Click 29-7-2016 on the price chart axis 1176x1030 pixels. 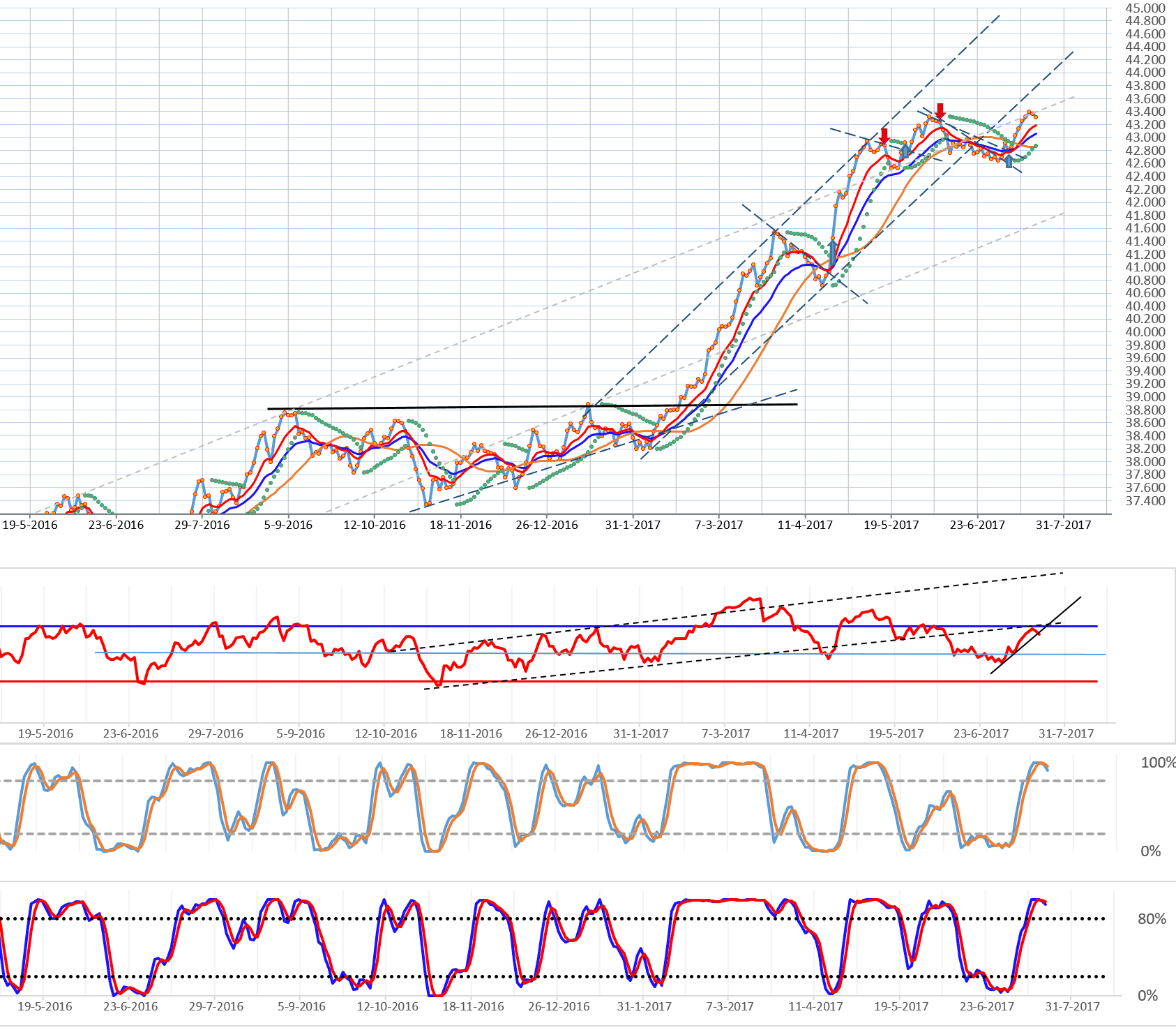click(202, 525)
